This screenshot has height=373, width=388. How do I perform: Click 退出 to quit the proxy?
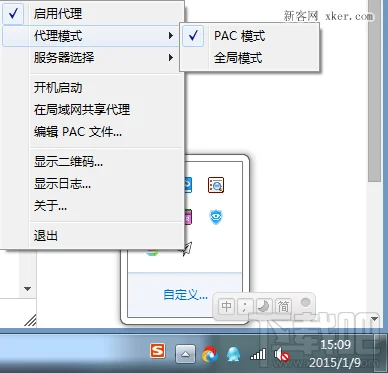coord(93,236)
